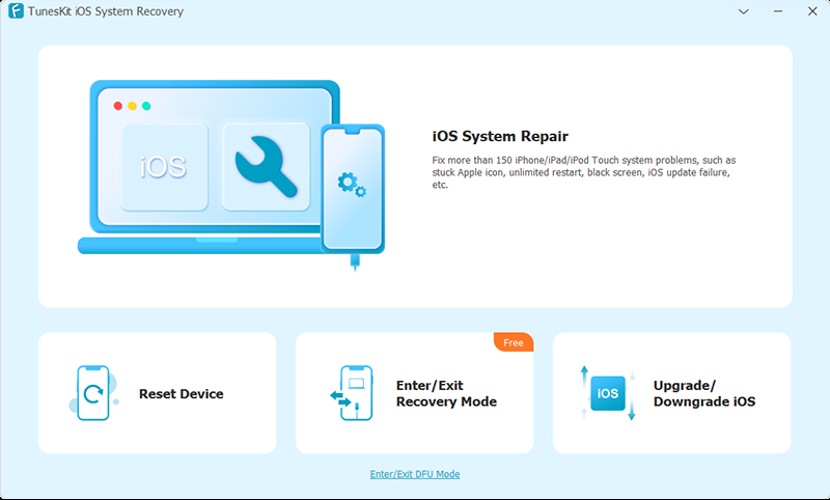Click the Recovery Mode phone-laptop icon
The image size is (830, 500).
(x=350, y=393)
